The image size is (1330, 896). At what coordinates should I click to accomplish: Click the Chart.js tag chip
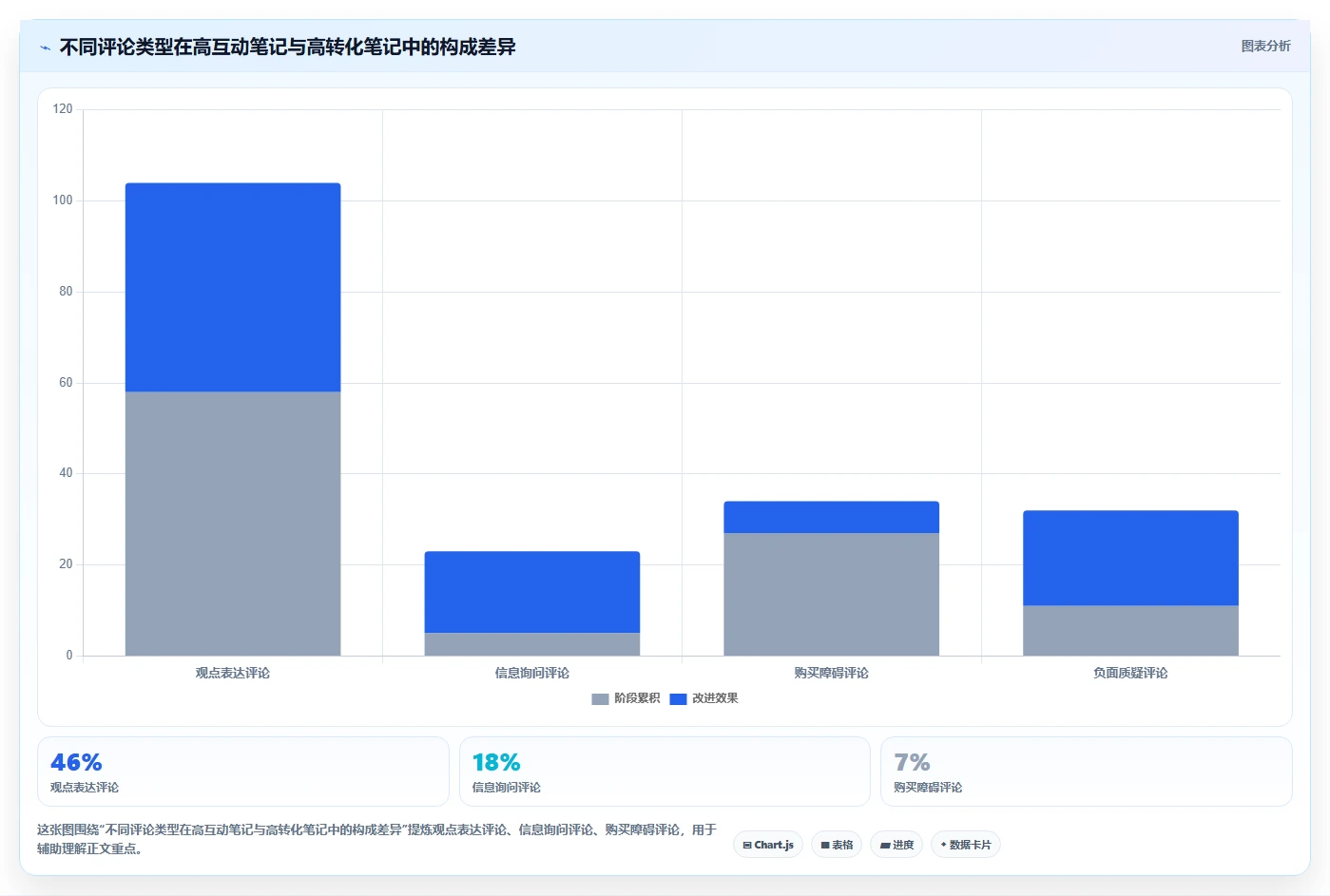pos(768,845)
